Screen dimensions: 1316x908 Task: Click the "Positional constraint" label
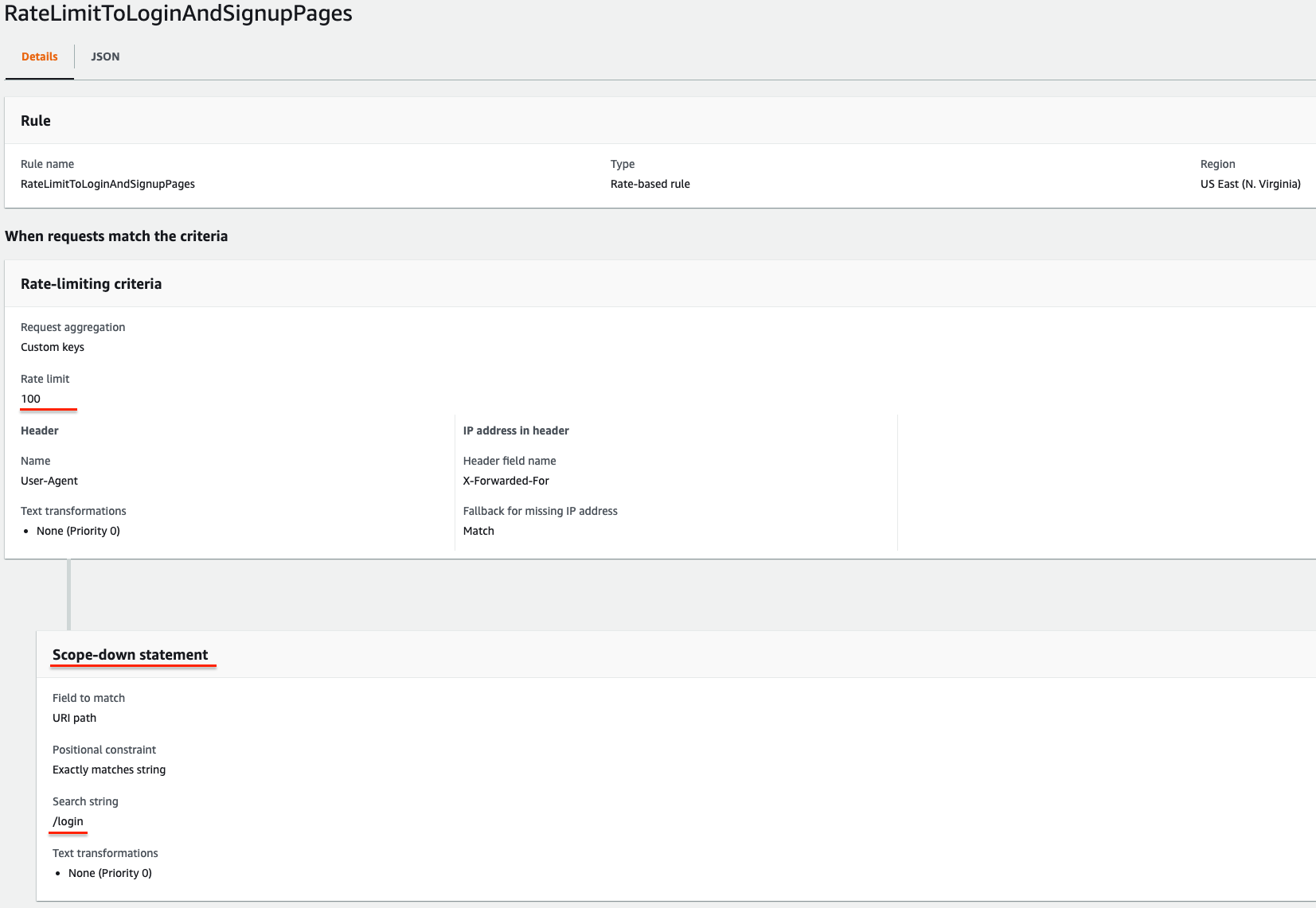tap(104, 750)
